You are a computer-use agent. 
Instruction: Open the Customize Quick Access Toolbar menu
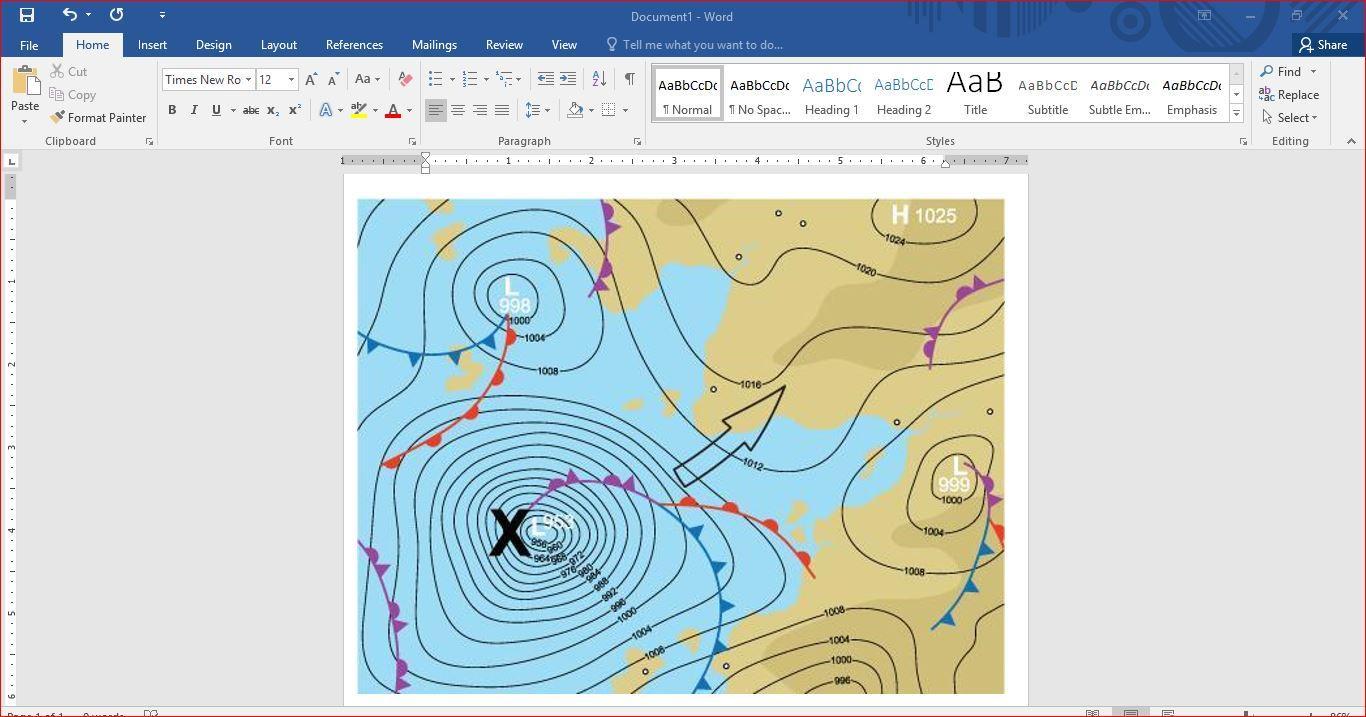point(162,15)
